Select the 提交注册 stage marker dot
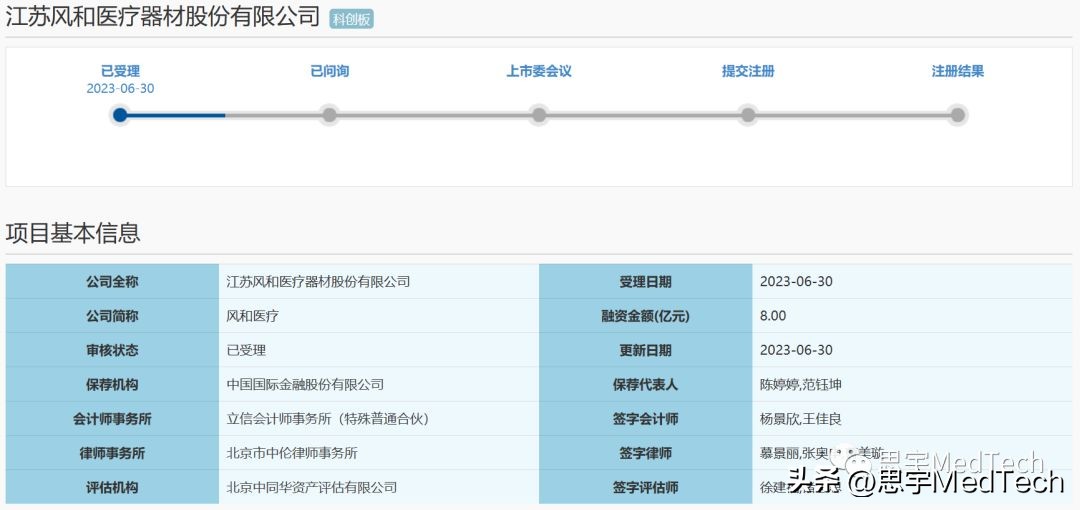This screenshot has height=510, width=1080. pyautogui.click(x=748, y=114)
